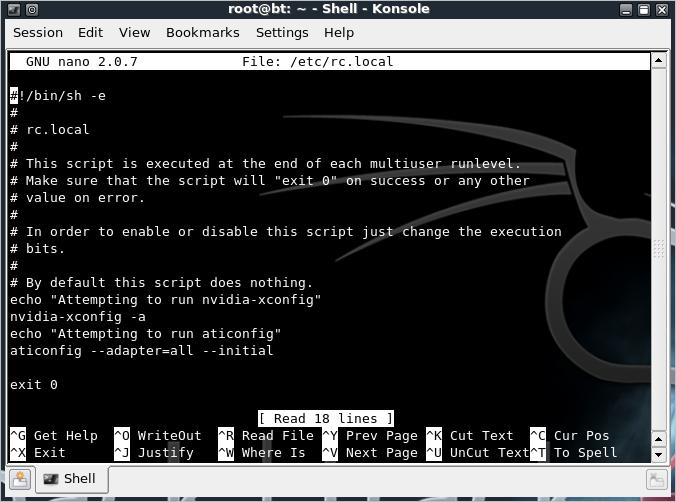
Task: Click the '^R Read File' shortcut label
Action: [x=266, y=436]
